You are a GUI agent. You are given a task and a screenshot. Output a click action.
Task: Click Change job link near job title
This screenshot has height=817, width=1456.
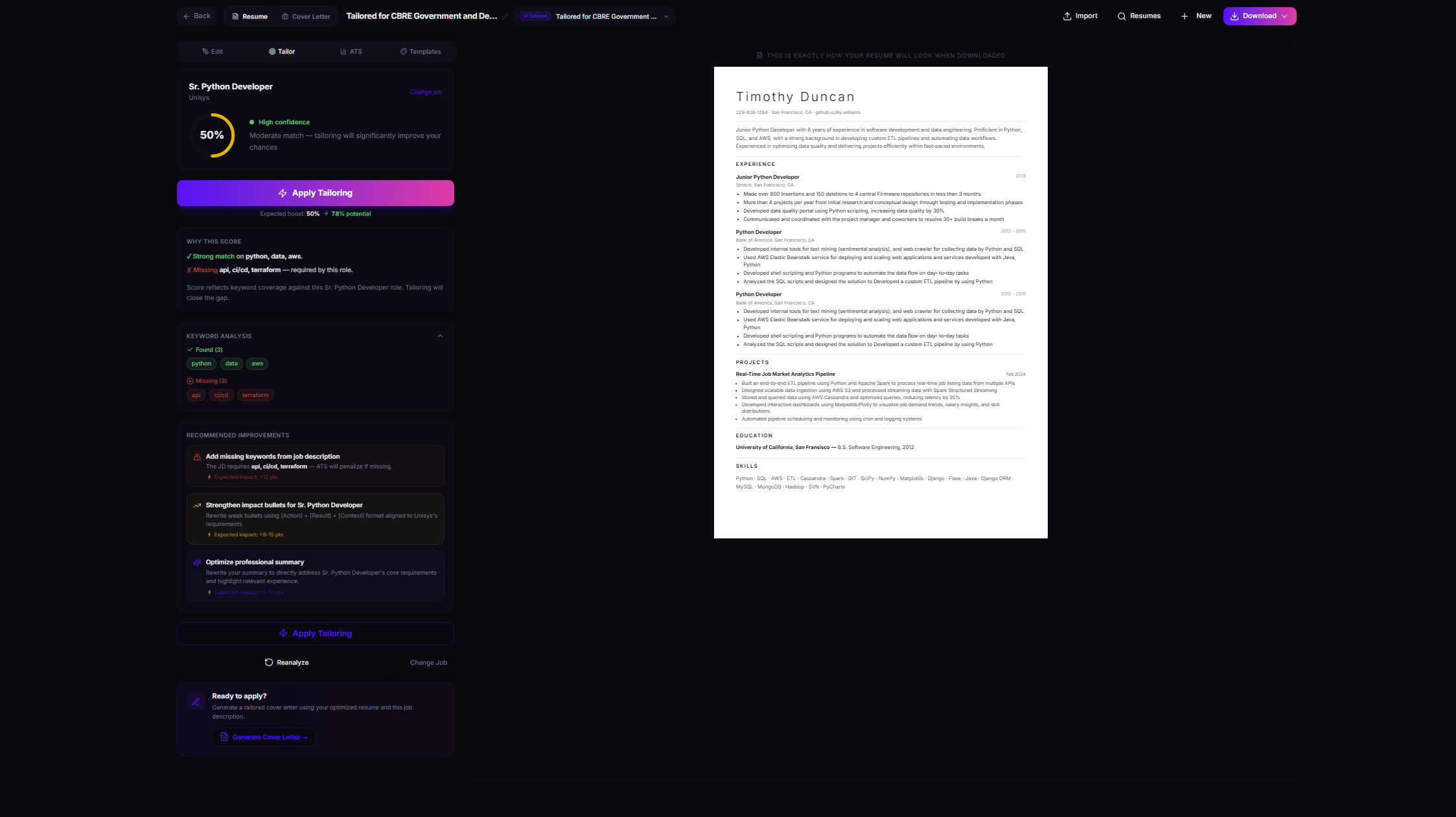(x=426, y=92)
